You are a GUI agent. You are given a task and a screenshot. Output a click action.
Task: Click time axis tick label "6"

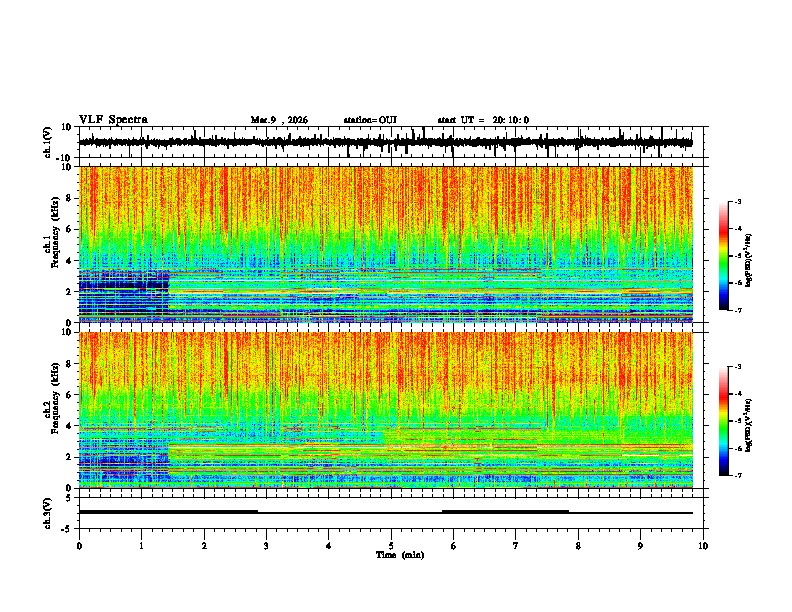(454, 546)
